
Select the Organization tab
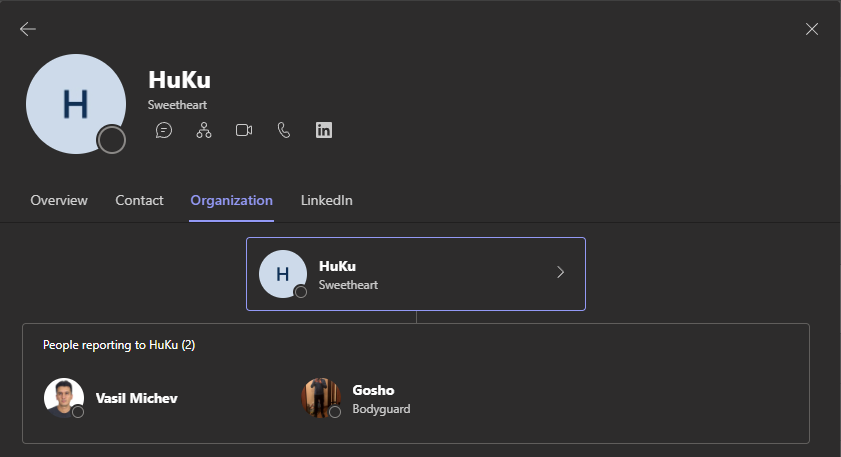231,200
